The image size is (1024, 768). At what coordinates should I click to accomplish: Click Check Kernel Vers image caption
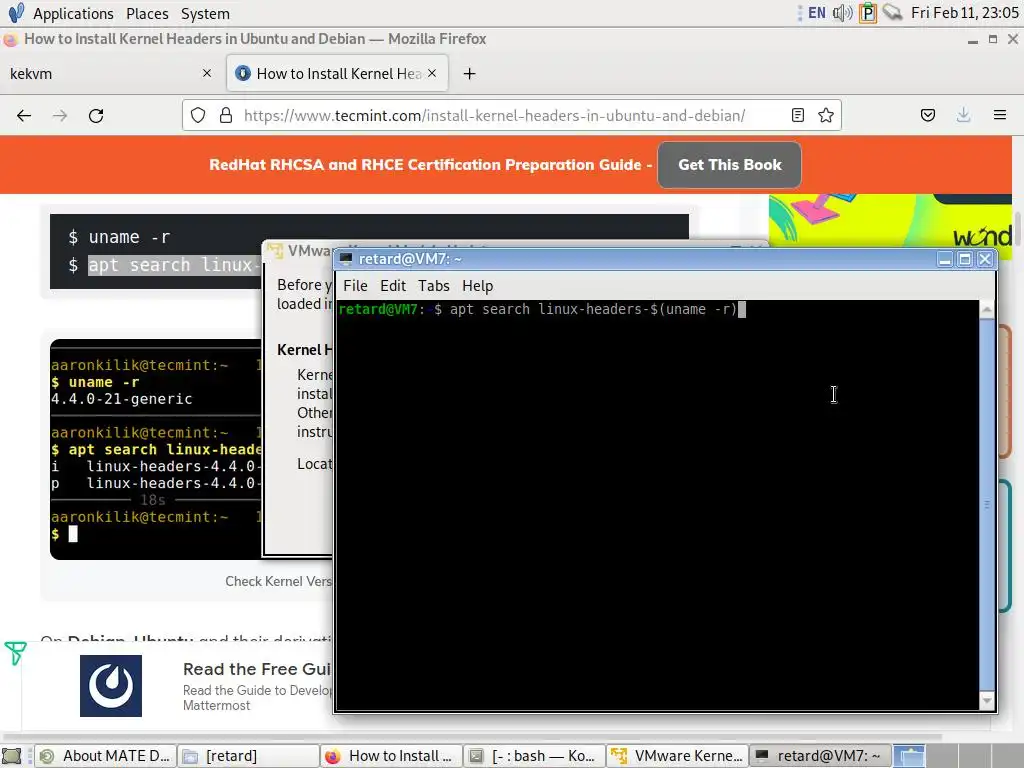(x=279, y=581)
